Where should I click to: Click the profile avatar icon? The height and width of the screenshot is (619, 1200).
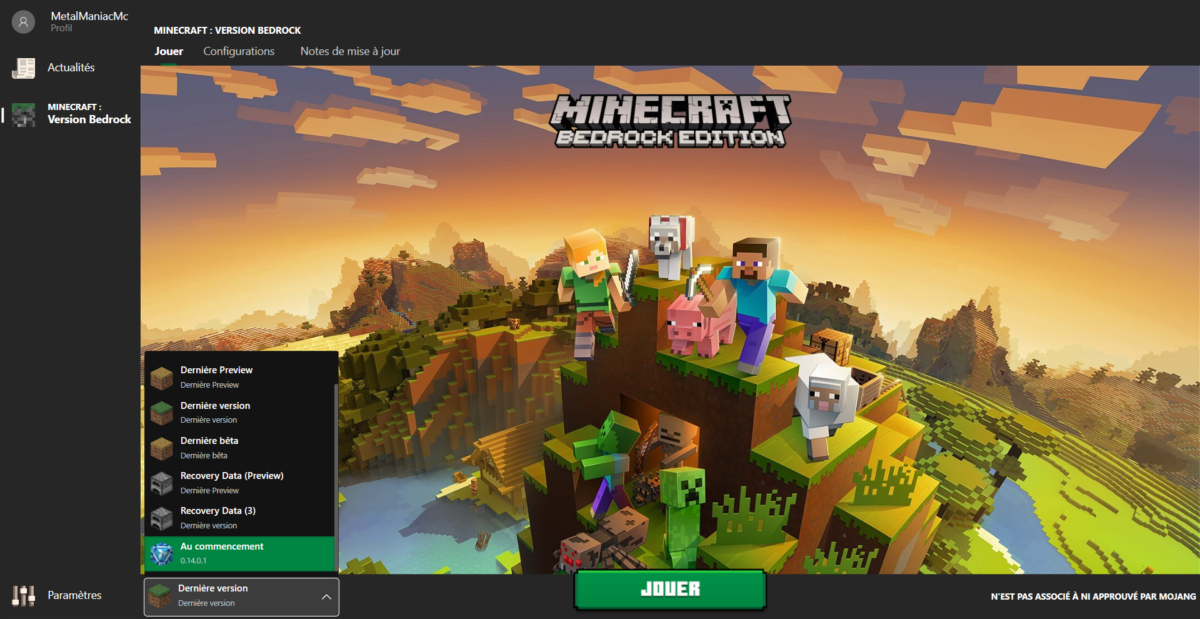(22, 21)
